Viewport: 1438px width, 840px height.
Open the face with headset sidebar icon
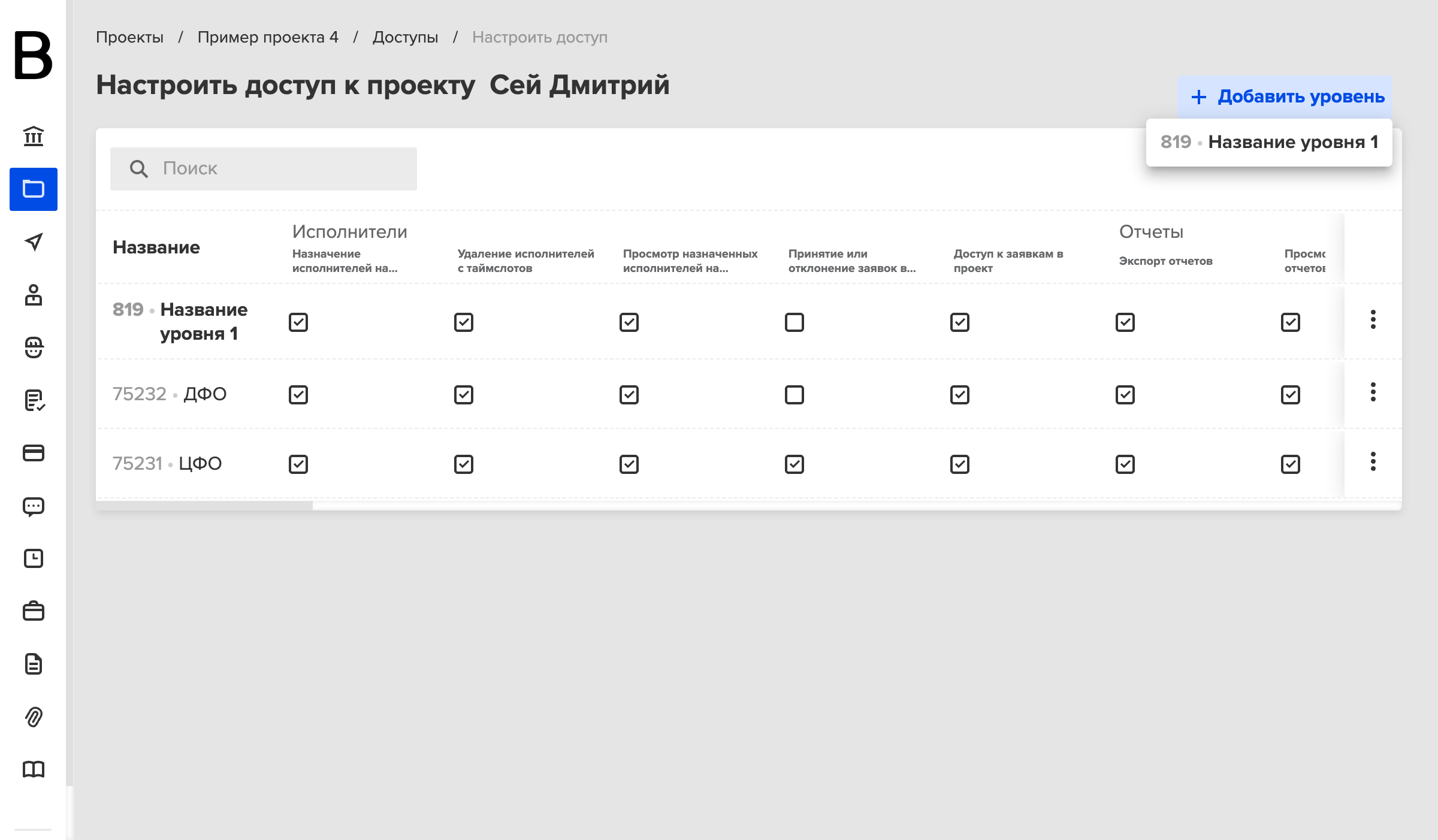[x=34, y=348]
